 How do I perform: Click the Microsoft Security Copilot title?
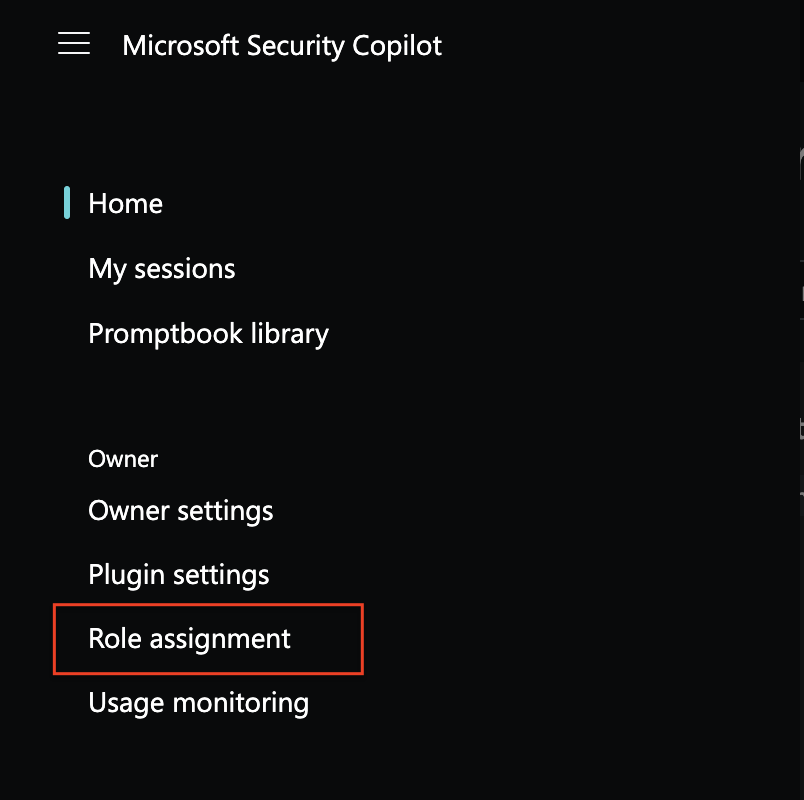(281, 46)
